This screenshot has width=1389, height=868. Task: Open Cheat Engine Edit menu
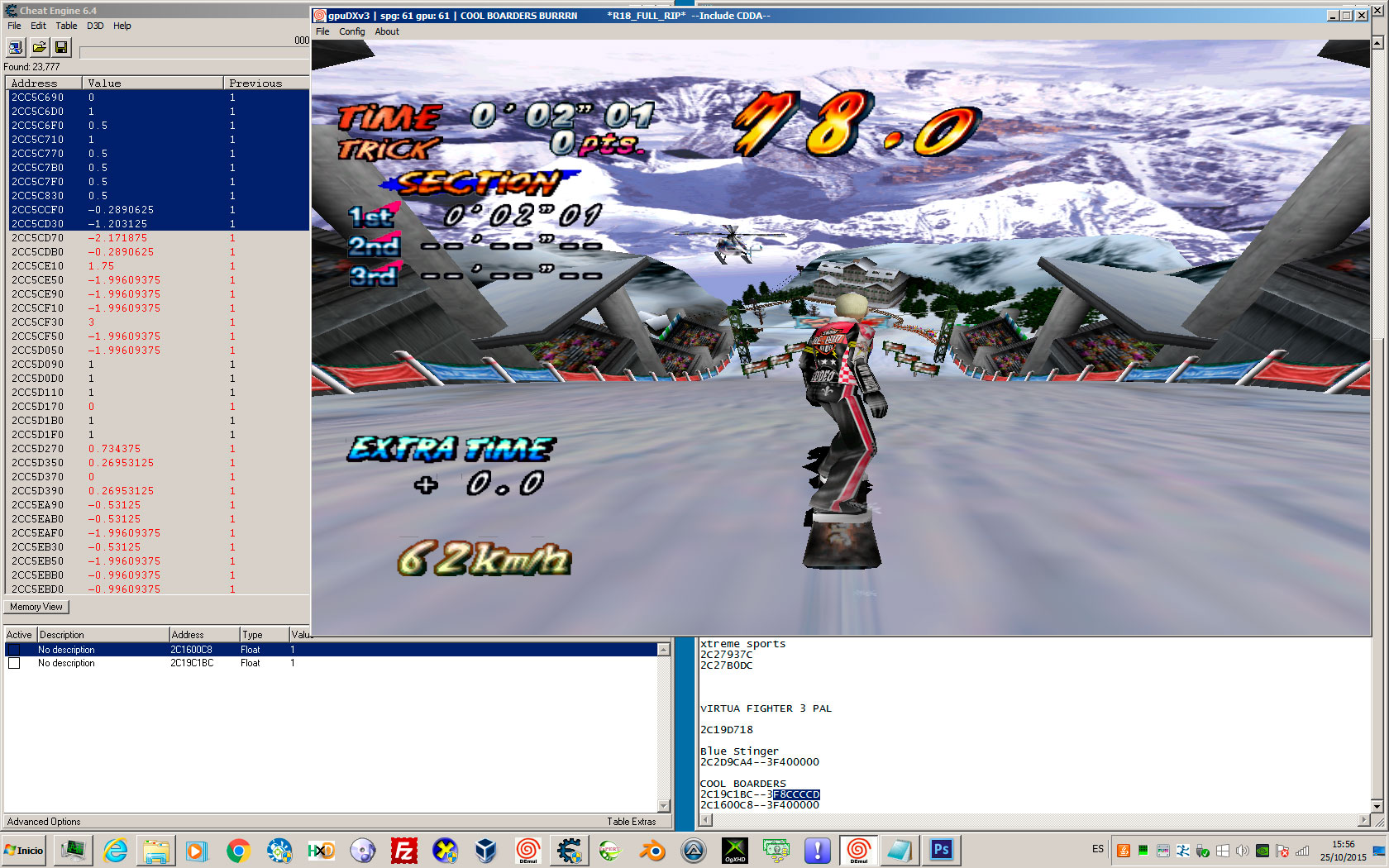38,26
